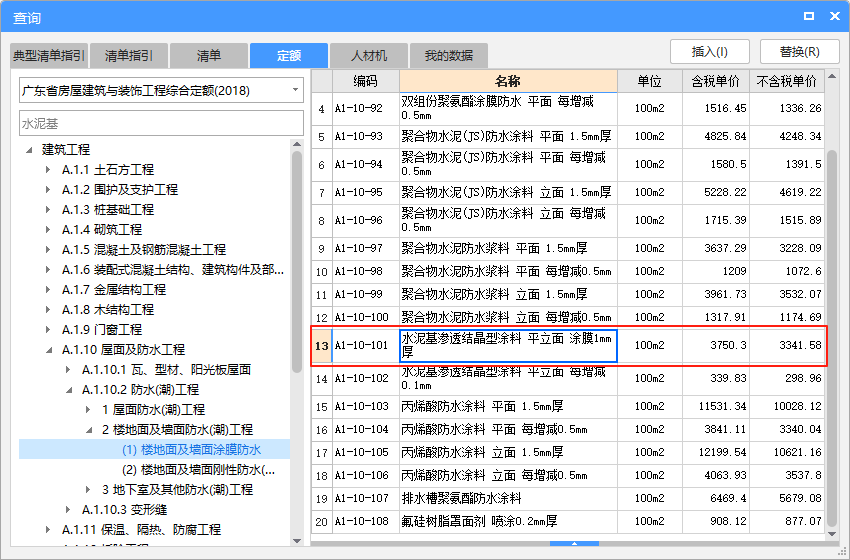The width and height of the screenshot is (850, 560).
Task: Click the 插入(I) button
Action: (710, 52)
